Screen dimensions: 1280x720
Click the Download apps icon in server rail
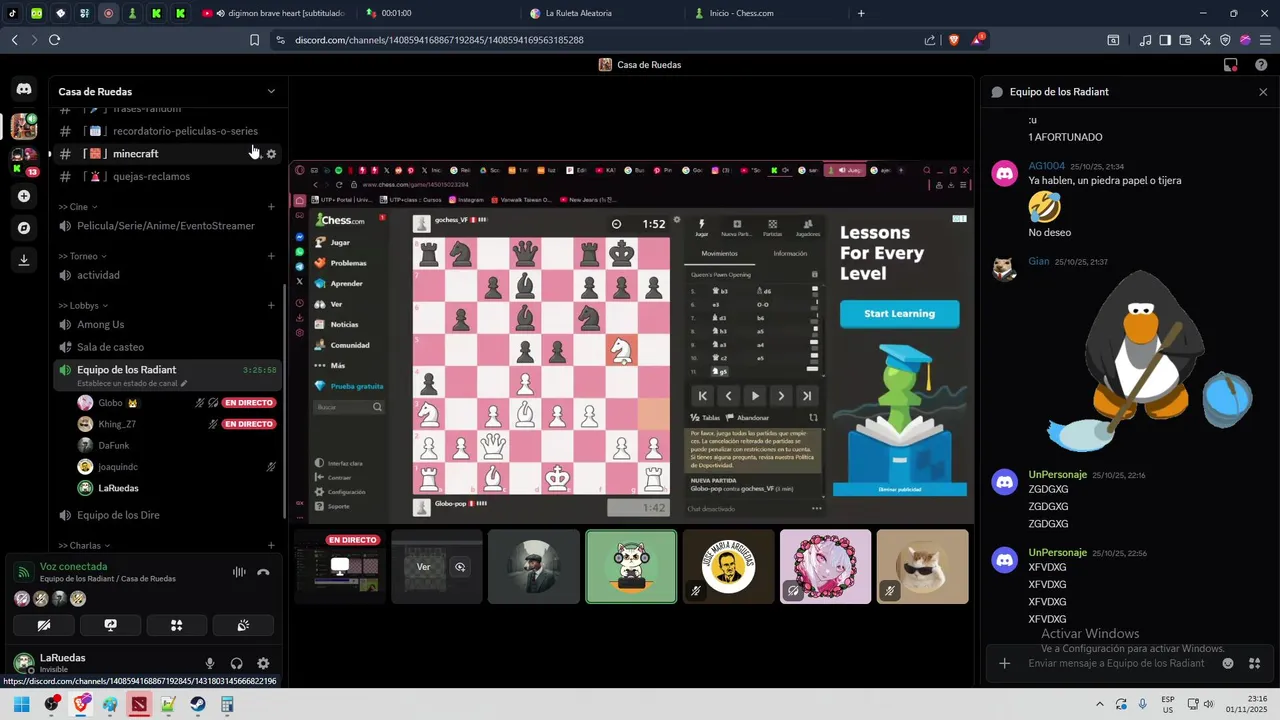pos(24,259)
